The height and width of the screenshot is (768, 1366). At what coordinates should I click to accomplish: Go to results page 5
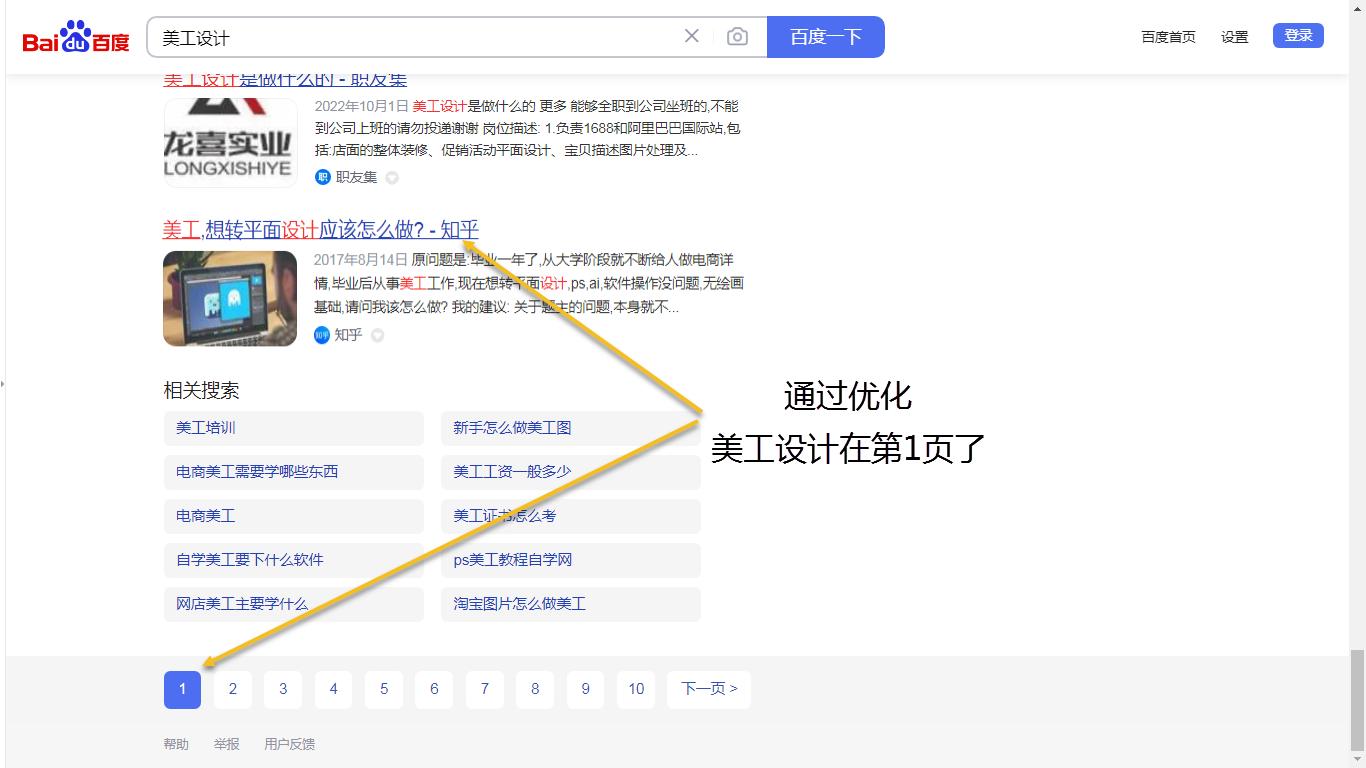coord(383,689)
